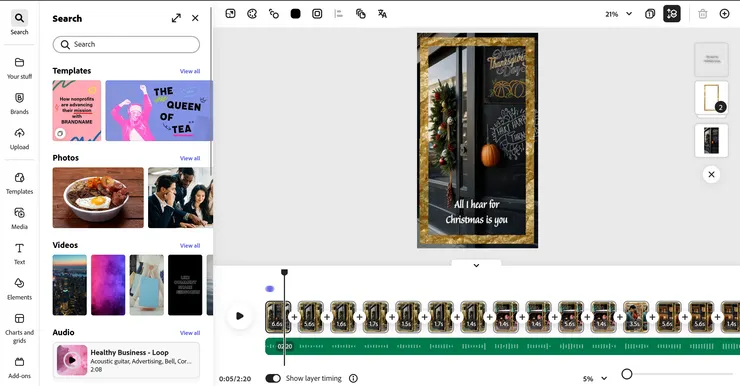Close the Search panel
The height and width of the screenshot is (386, 740).
pyautogui.click(x=195, y=18)
